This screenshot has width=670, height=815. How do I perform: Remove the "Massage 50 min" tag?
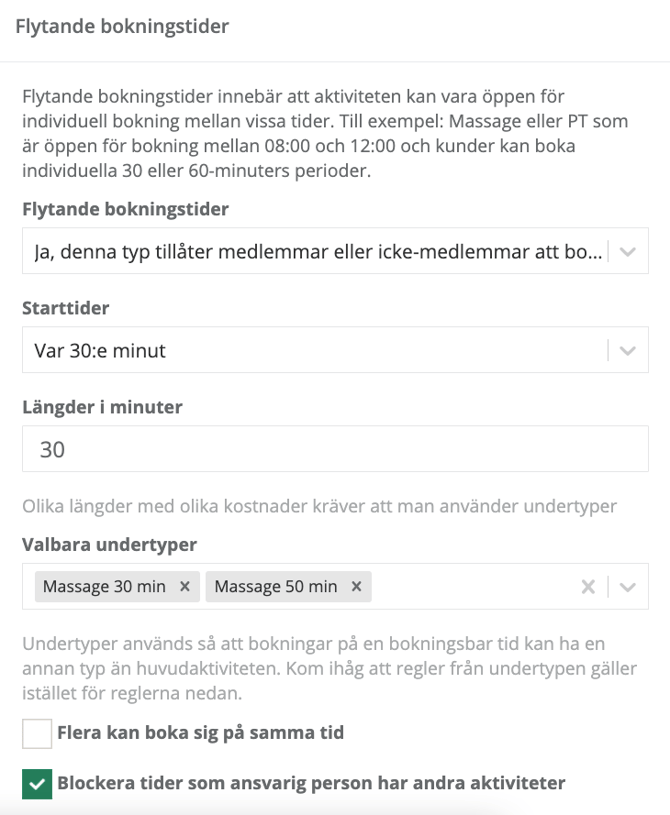355,588
